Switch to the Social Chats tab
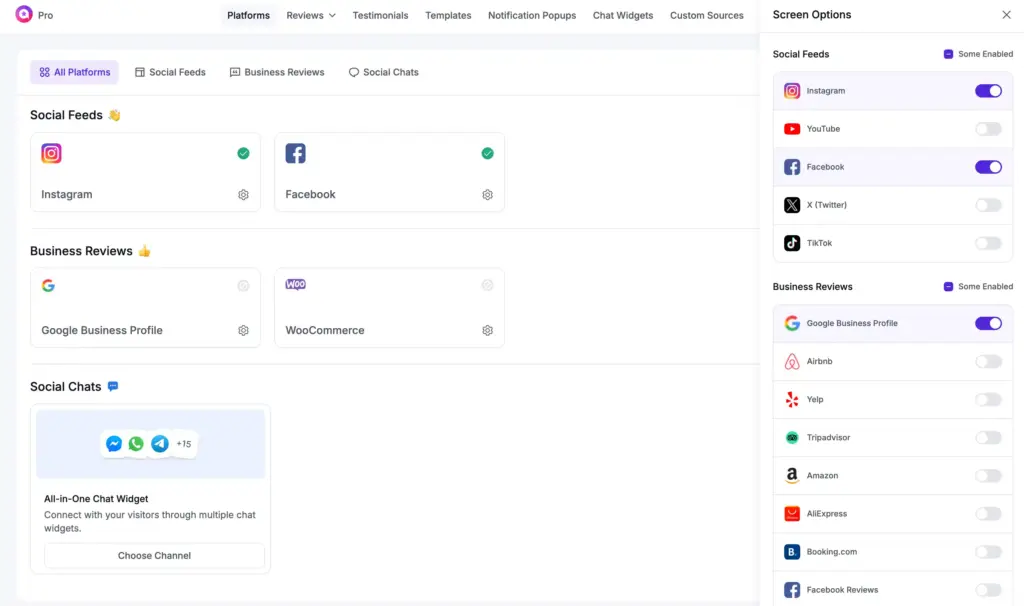 [x=383, y=72]
